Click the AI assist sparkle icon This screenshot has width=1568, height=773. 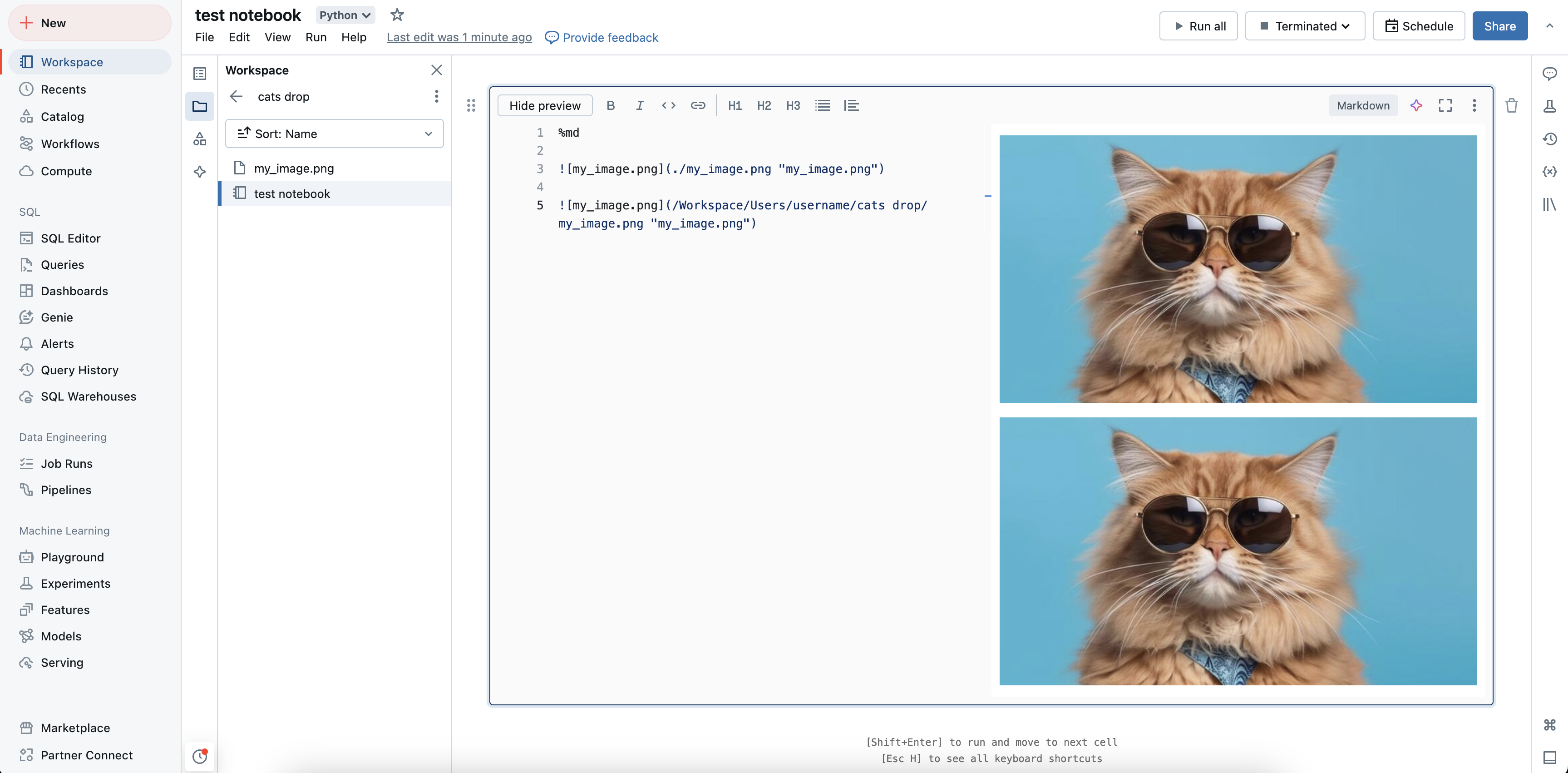1416,105
